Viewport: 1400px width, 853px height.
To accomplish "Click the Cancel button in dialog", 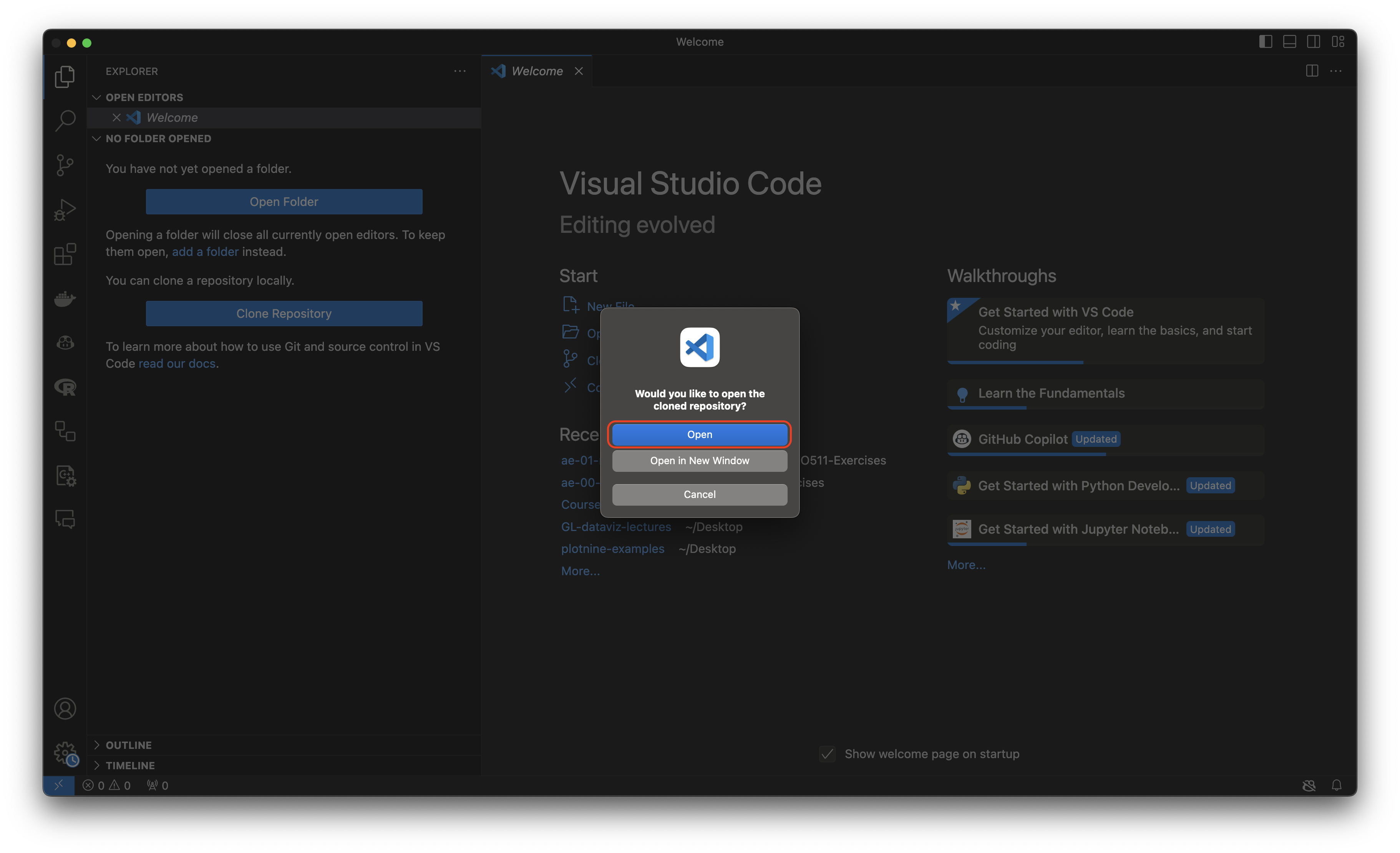I will [x=700, y=495].
